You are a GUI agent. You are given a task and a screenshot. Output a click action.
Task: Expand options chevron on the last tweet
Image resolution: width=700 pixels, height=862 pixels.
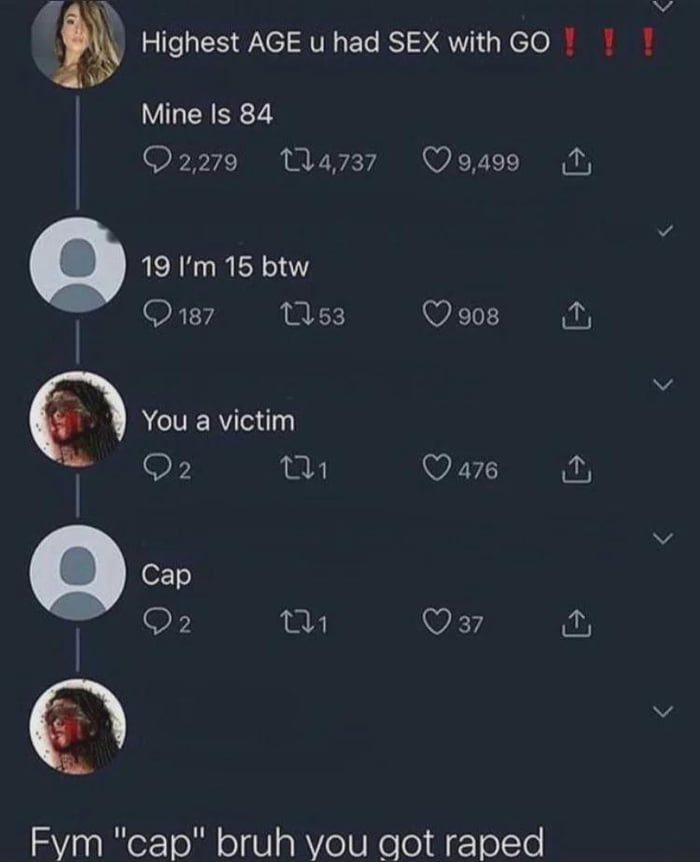tap(663, 711)
